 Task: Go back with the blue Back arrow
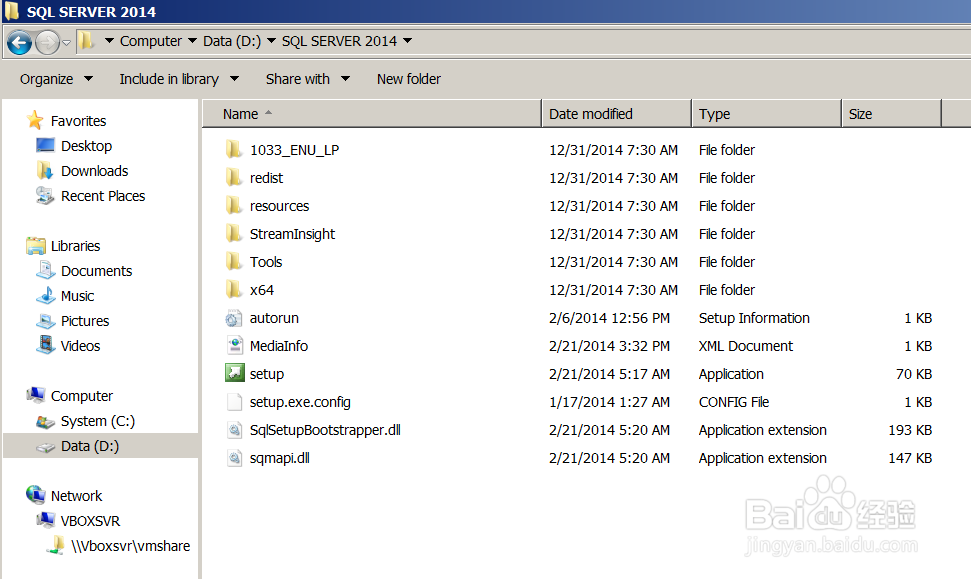click(x=19, y=42)
